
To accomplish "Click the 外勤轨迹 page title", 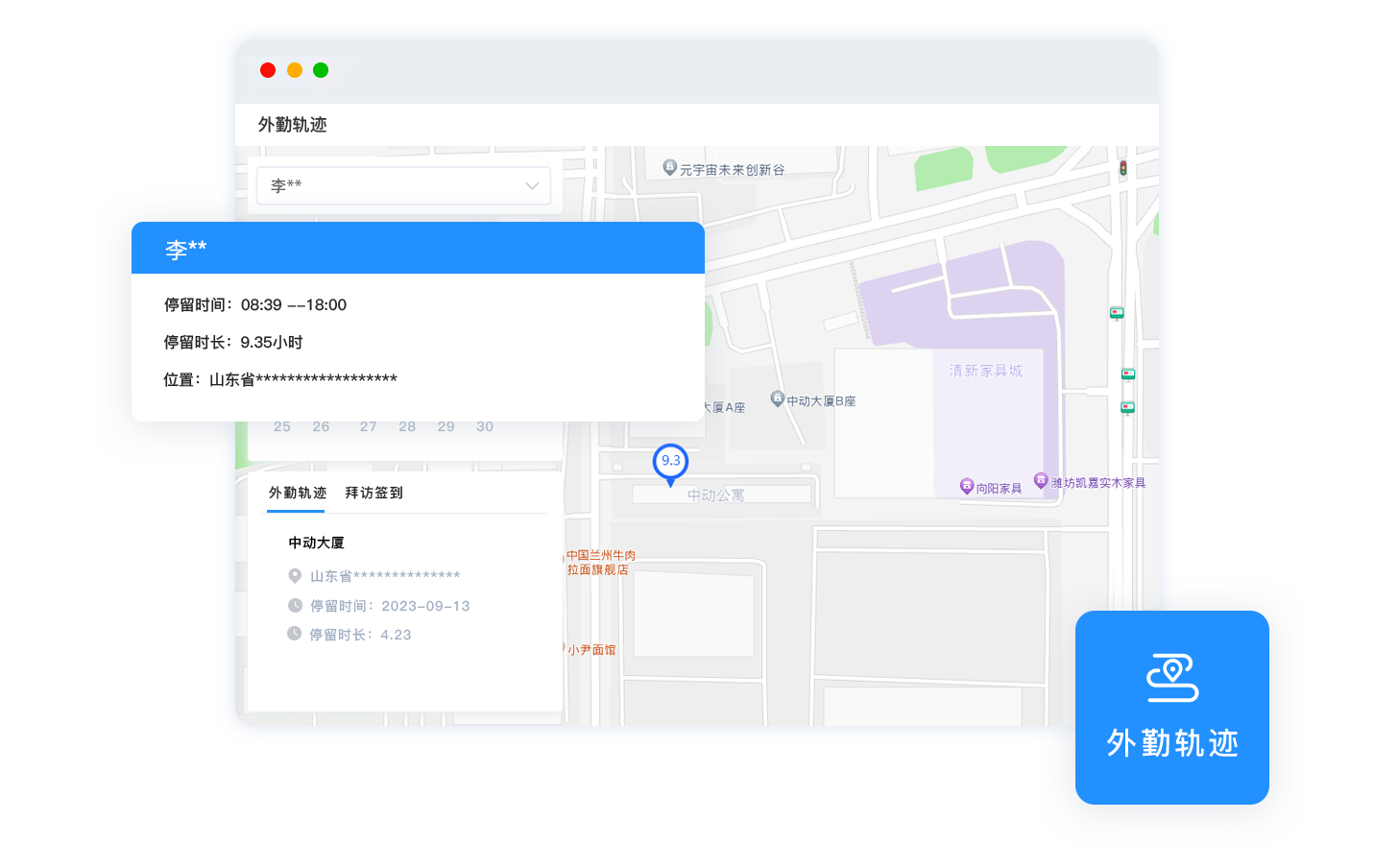I will [293, 125].
